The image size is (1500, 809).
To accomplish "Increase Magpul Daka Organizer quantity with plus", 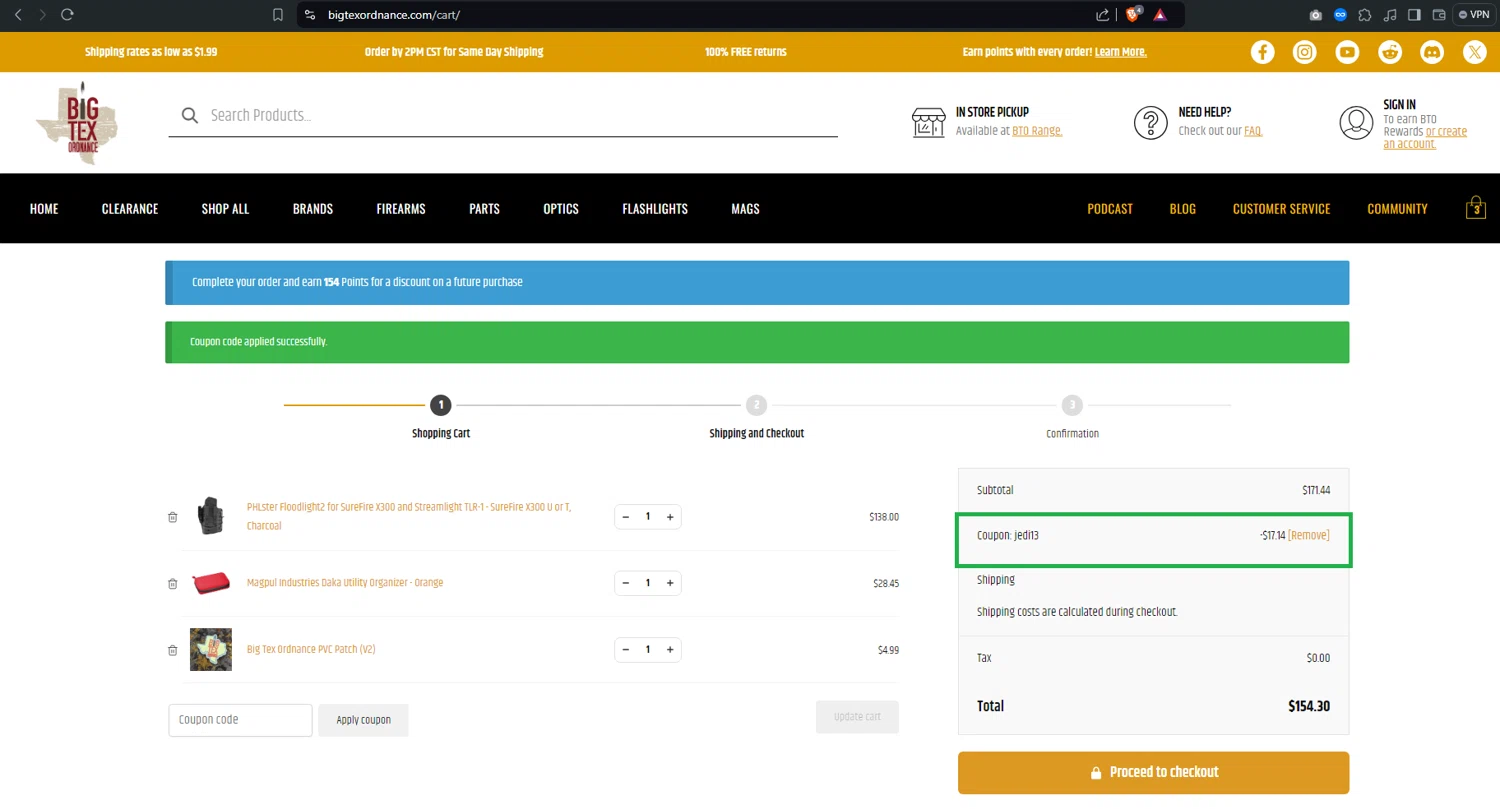I will point(670,583).
